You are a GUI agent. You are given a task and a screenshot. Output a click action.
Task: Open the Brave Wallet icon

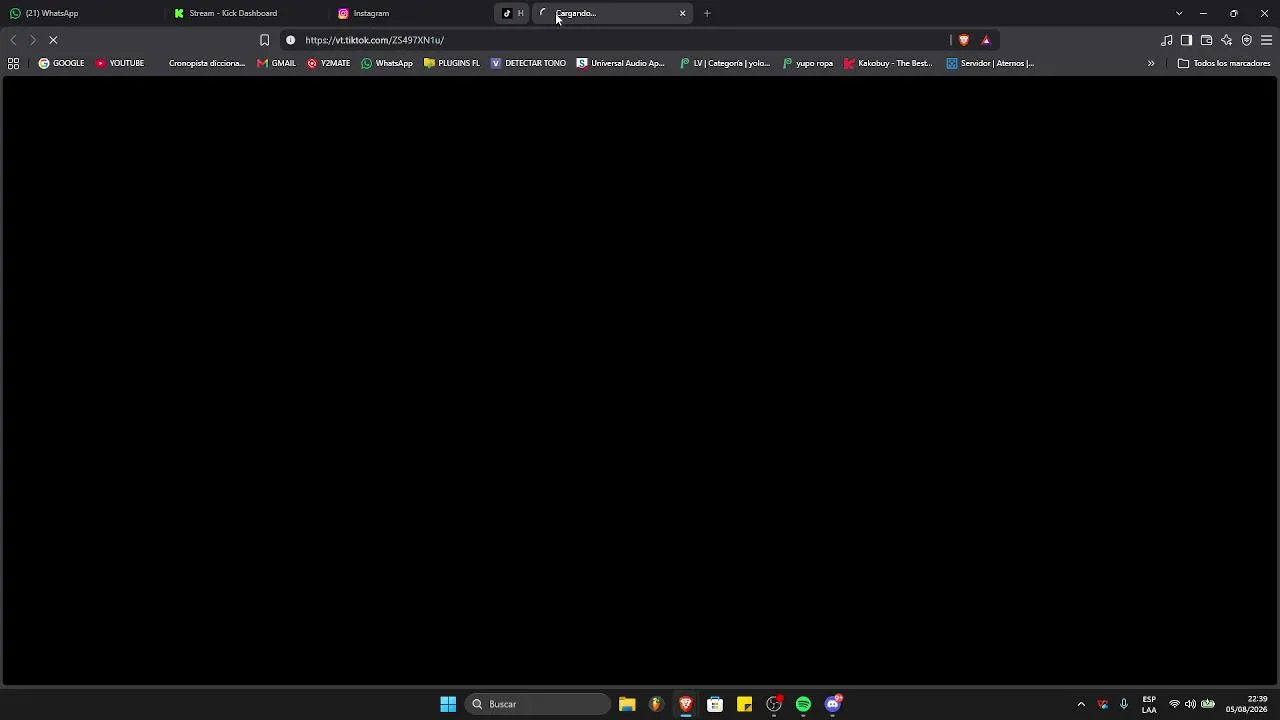[1207, 40]
